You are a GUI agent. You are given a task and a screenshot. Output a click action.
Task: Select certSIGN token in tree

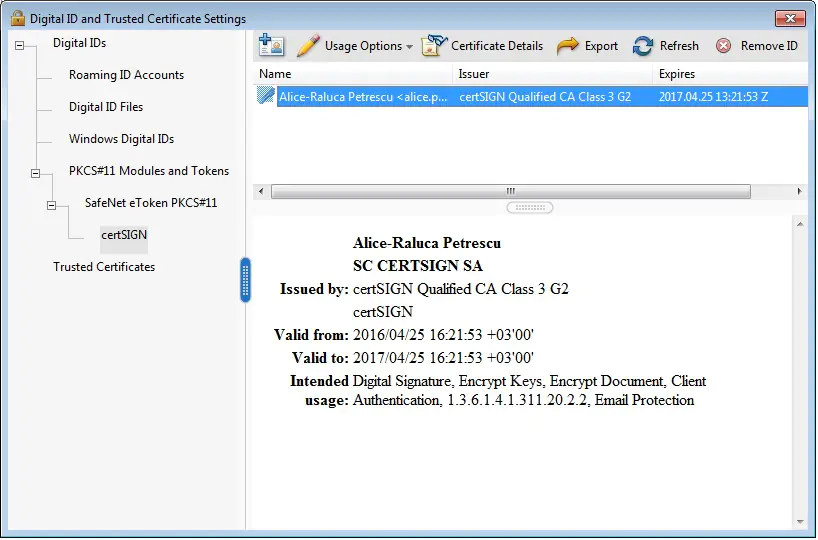[x=124, y=235]
